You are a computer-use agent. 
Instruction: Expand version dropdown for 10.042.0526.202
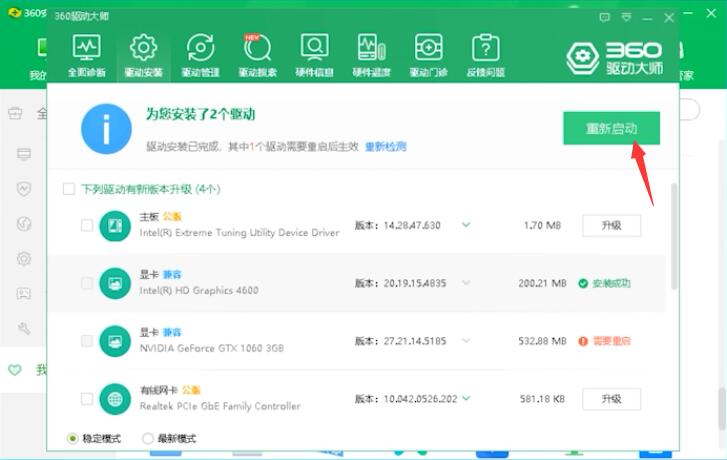tap(466, 398)
